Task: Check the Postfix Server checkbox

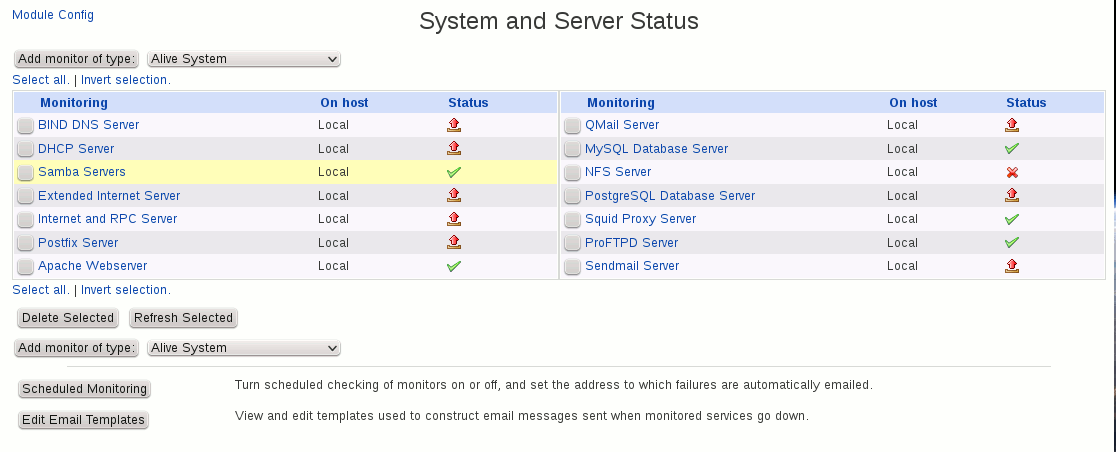Action: [26, 243]
